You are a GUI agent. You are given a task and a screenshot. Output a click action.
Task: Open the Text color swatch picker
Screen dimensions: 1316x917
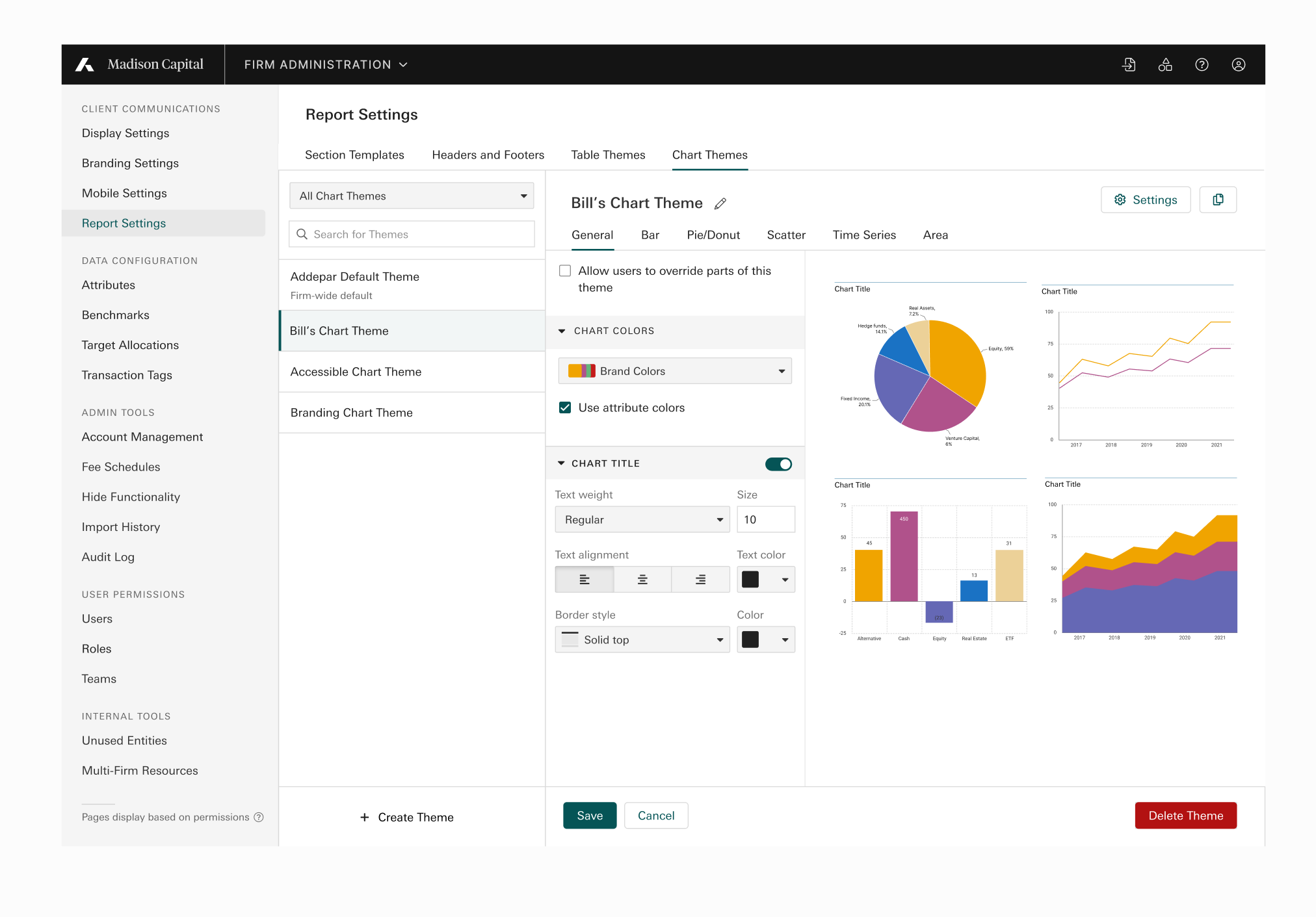765,580
